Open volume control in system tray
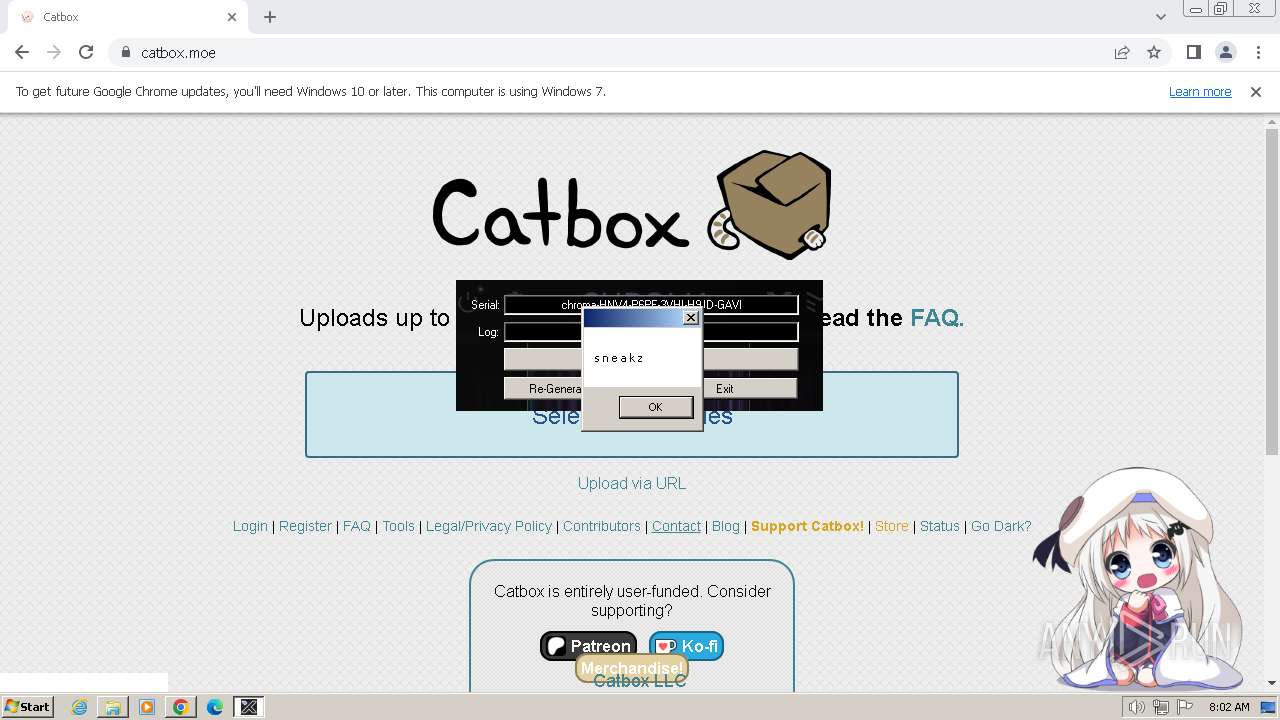Image resolution: width=1280 pixels, height=720 pixels. point(1137,707)
